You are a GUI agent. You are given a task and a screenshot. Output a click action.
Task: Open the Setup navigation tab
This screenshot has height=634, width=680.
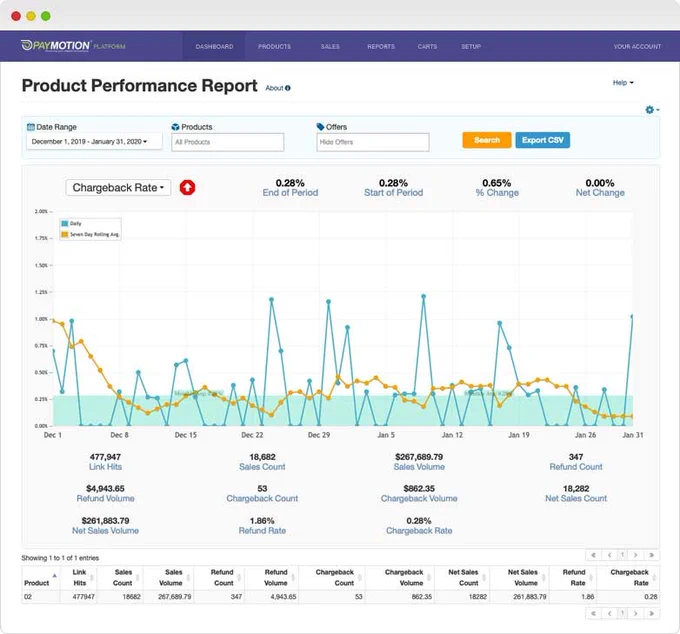tap(471, 46)
